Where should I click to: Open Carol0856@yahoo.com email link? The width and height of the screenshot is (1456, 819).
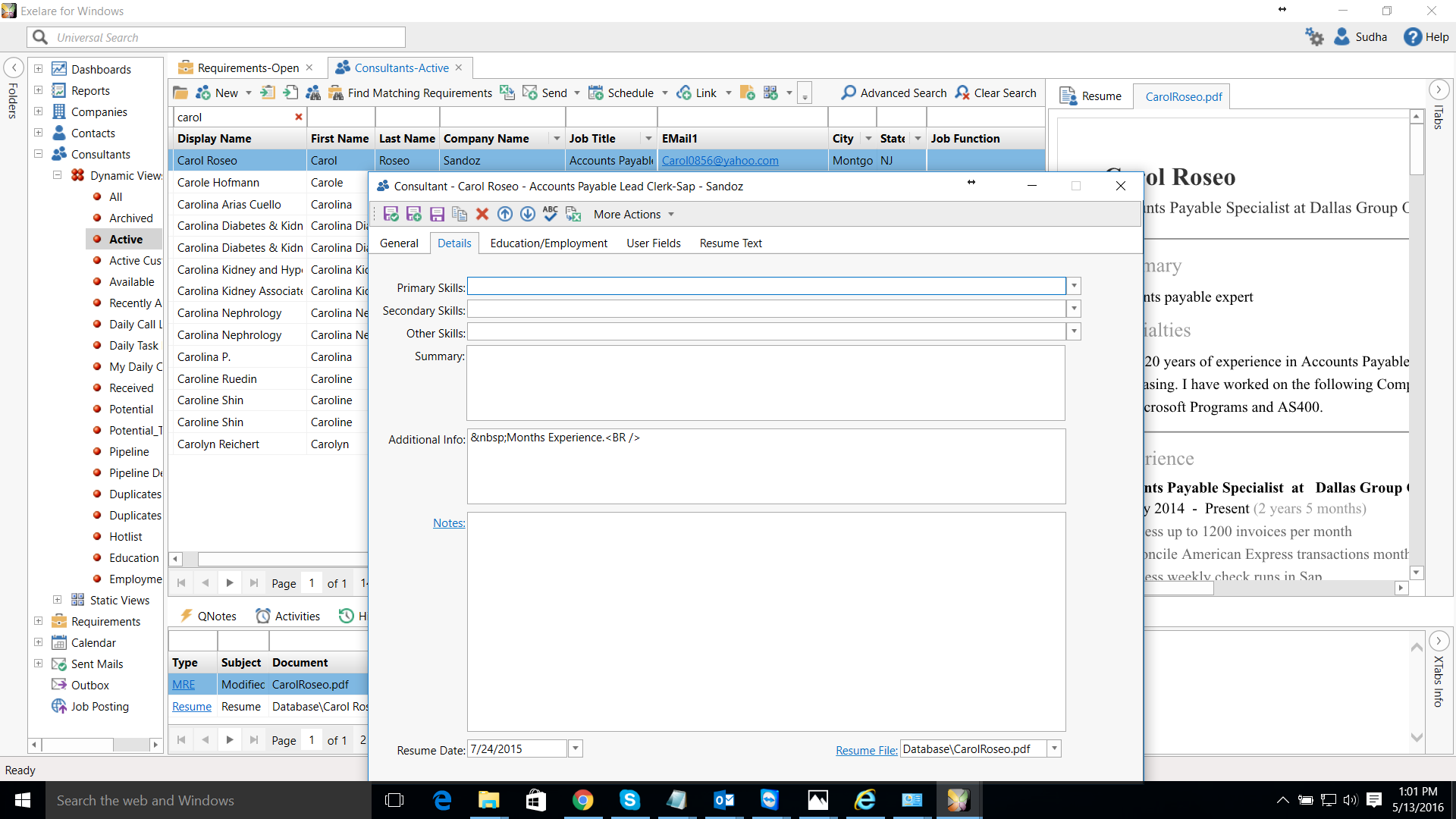tap(720, 161)
